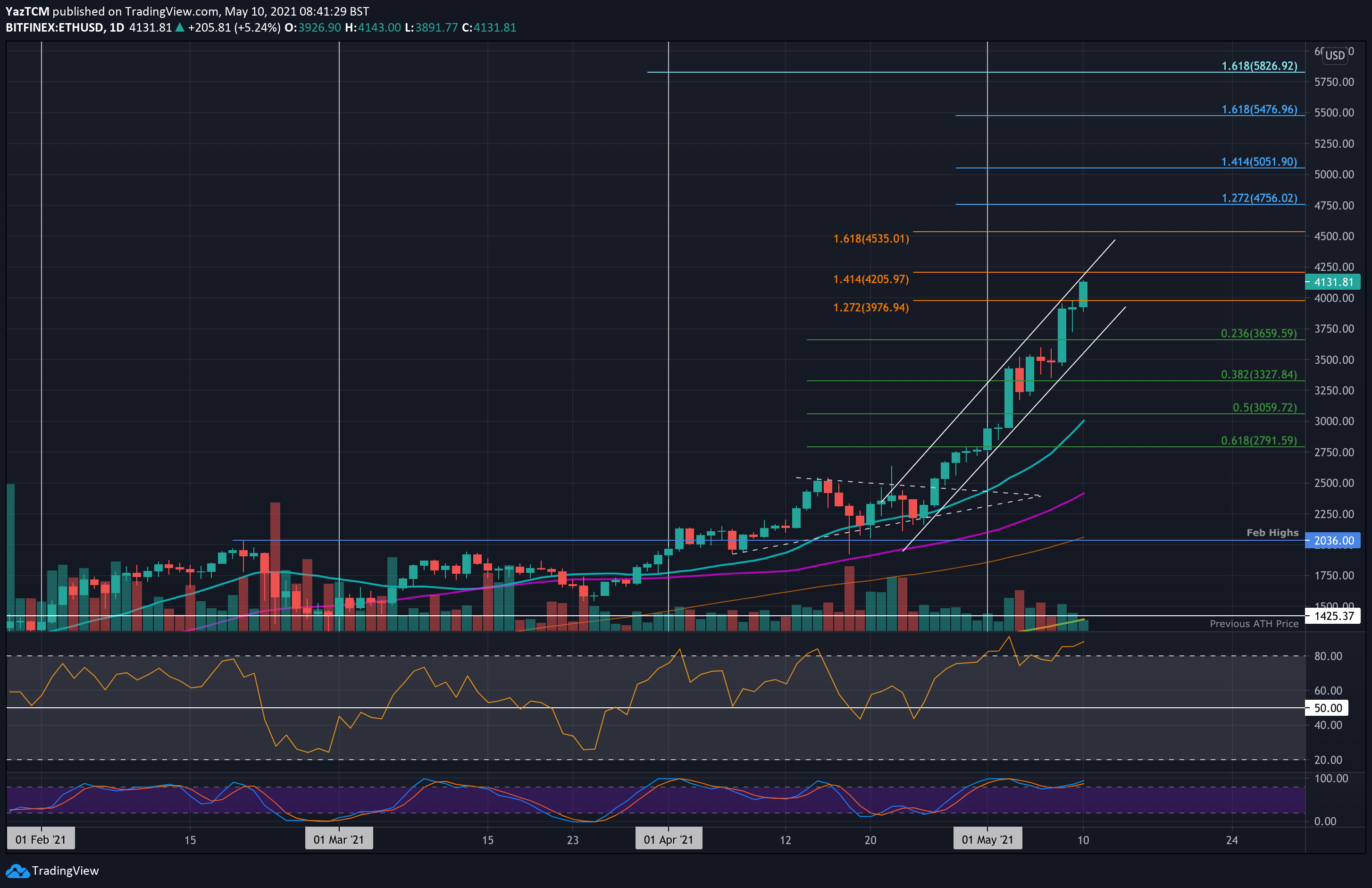Click the C:4131.81 close price value
This screenshot has width=1372, height=888.
[x=489, y=28]
